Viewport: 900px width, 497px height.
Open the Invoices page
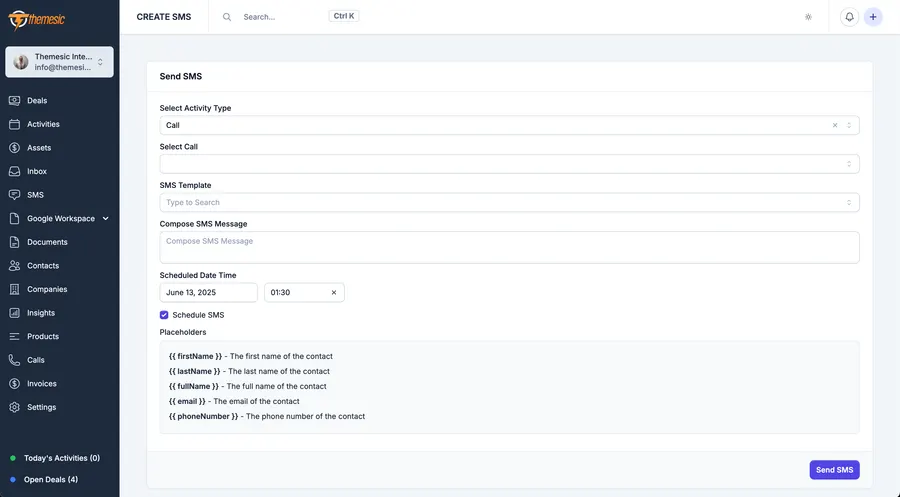click(42, 383)
